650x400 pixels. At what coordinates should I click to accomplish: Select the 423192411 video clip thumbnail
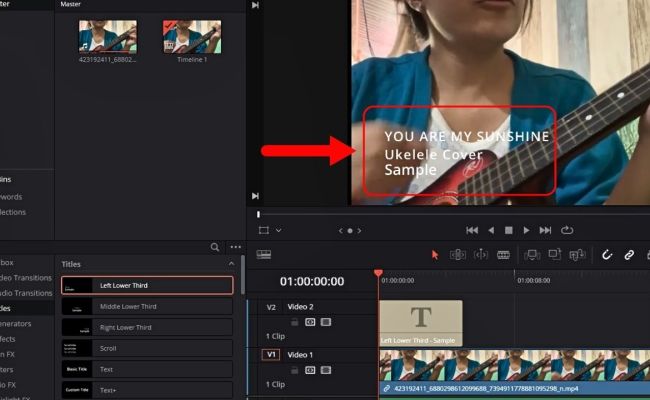tap(108, 37)
